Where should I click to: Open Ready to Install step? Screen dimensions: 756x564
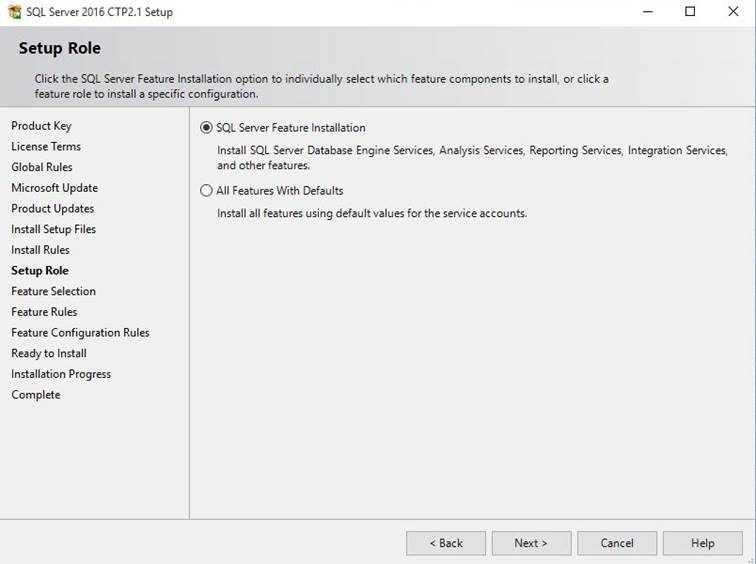pyautogui.click(x=49, y=354)
